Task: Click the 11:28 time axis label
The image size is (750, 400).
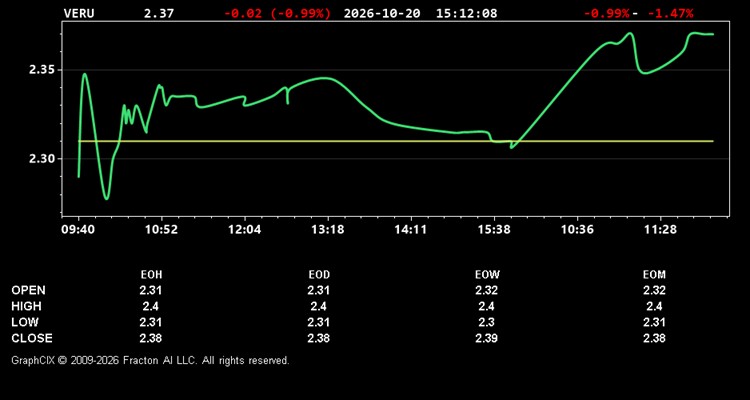Action: [661, 230]
